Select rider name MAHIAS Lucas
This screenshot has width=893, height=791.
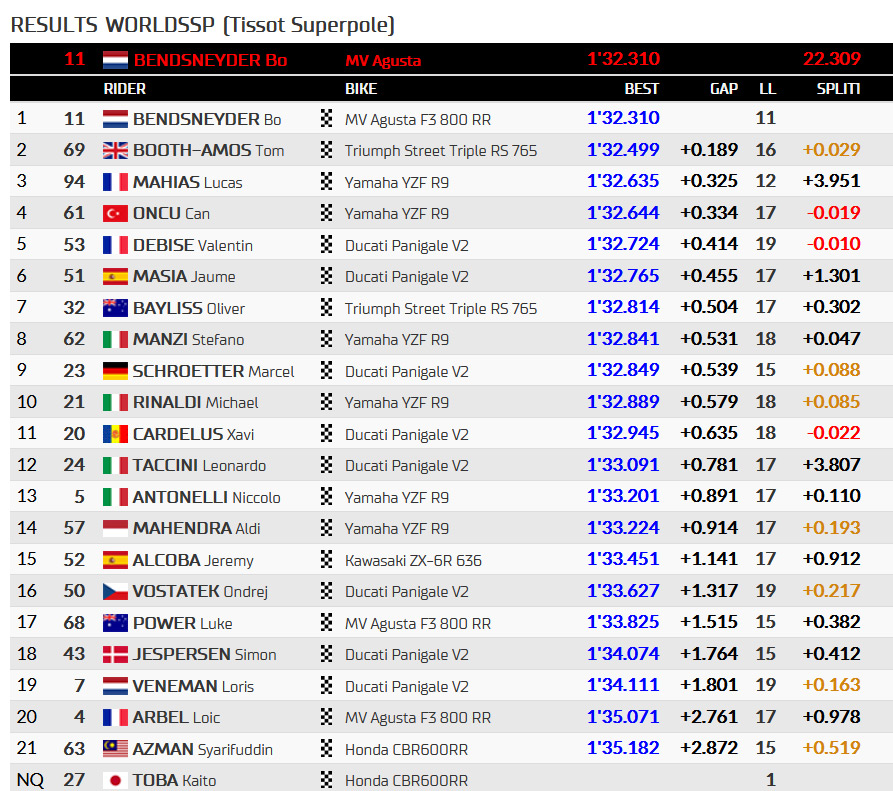pos(187,182)
